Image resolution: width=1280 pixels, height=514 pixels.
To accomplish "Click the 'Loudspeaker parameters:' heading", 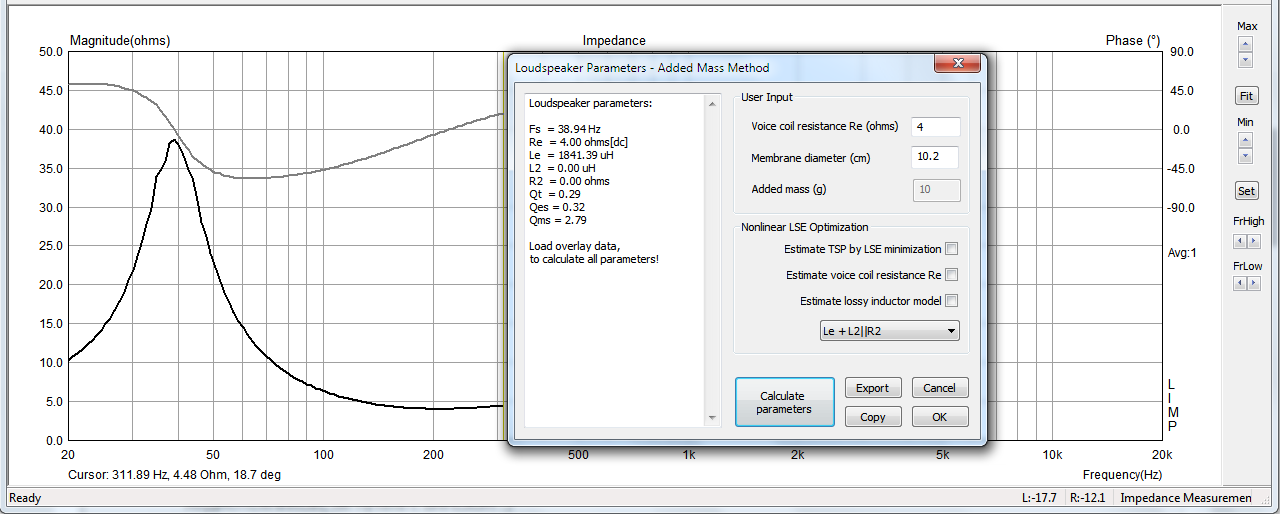I will click(590, 103).
